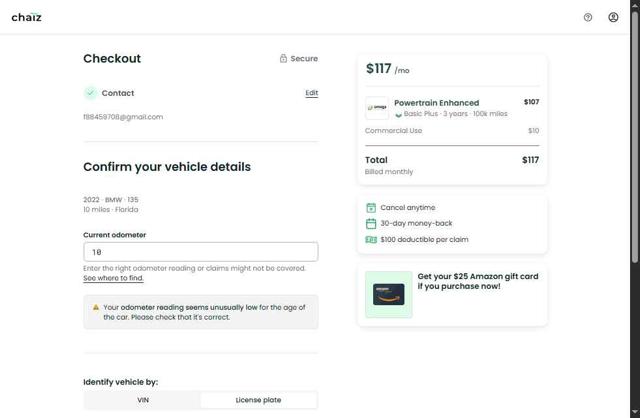Image resolution: width=640 pixels, height=418 pixels.
Task: Open the See where to find link
Action: 113,278
